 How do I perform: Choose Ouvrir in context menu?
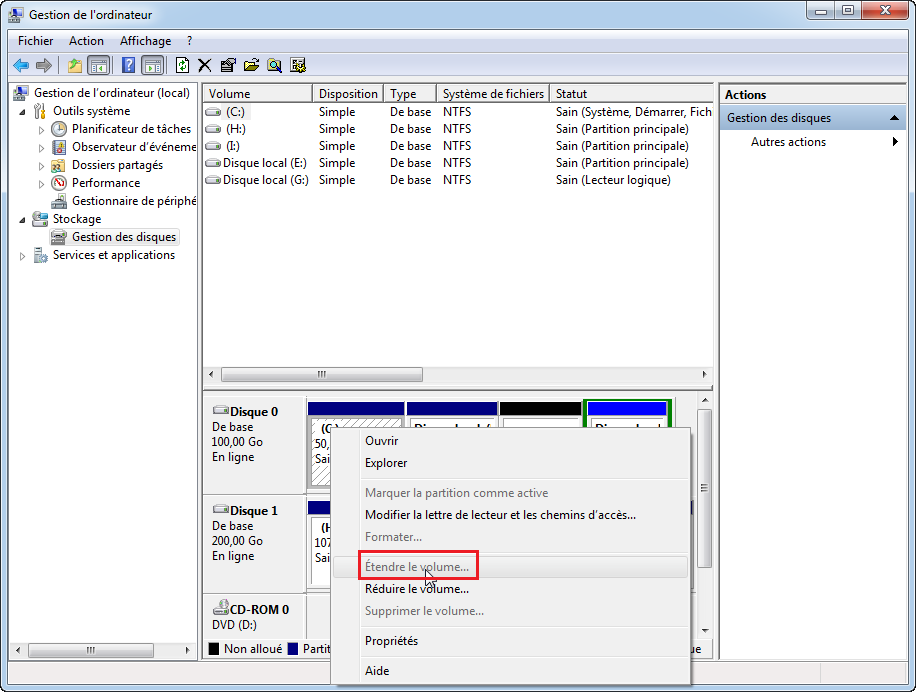[510, 441]
